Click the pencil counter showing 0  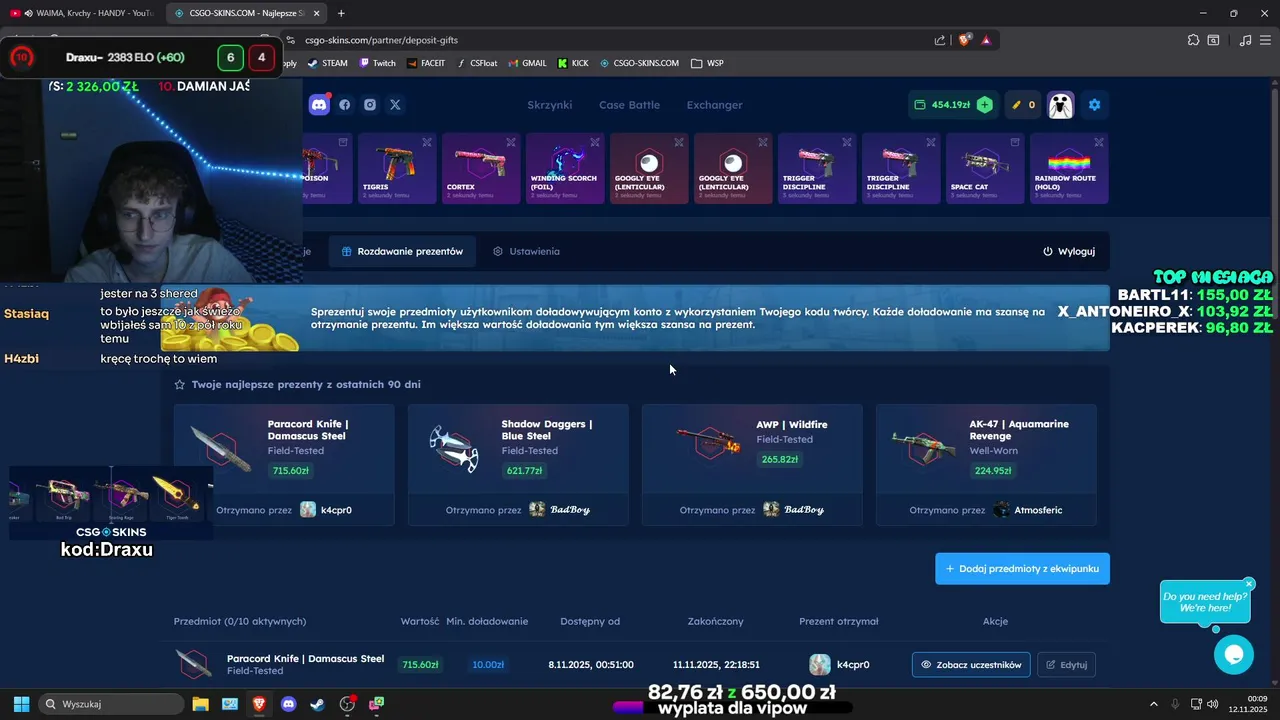[1023, 104]
